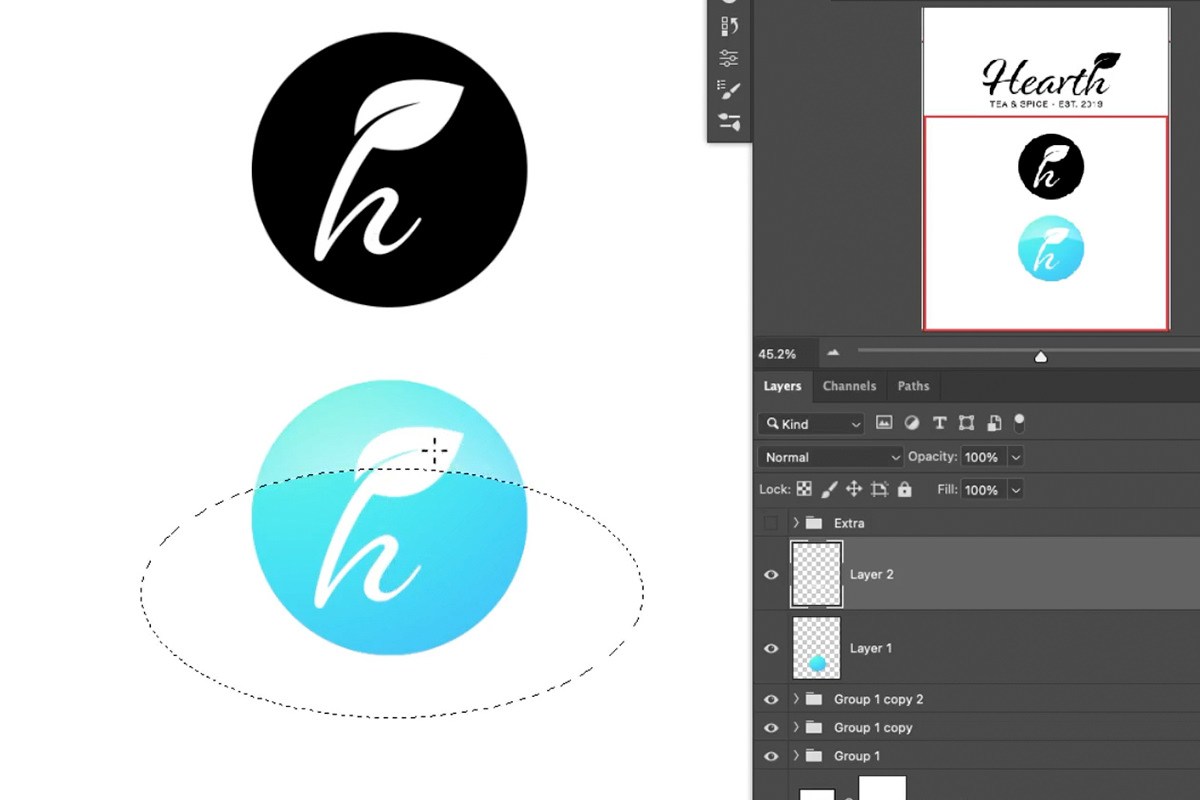1200x800 pixels.
Task: Click the black circle logo on canvas
Action: pos(389,170)
